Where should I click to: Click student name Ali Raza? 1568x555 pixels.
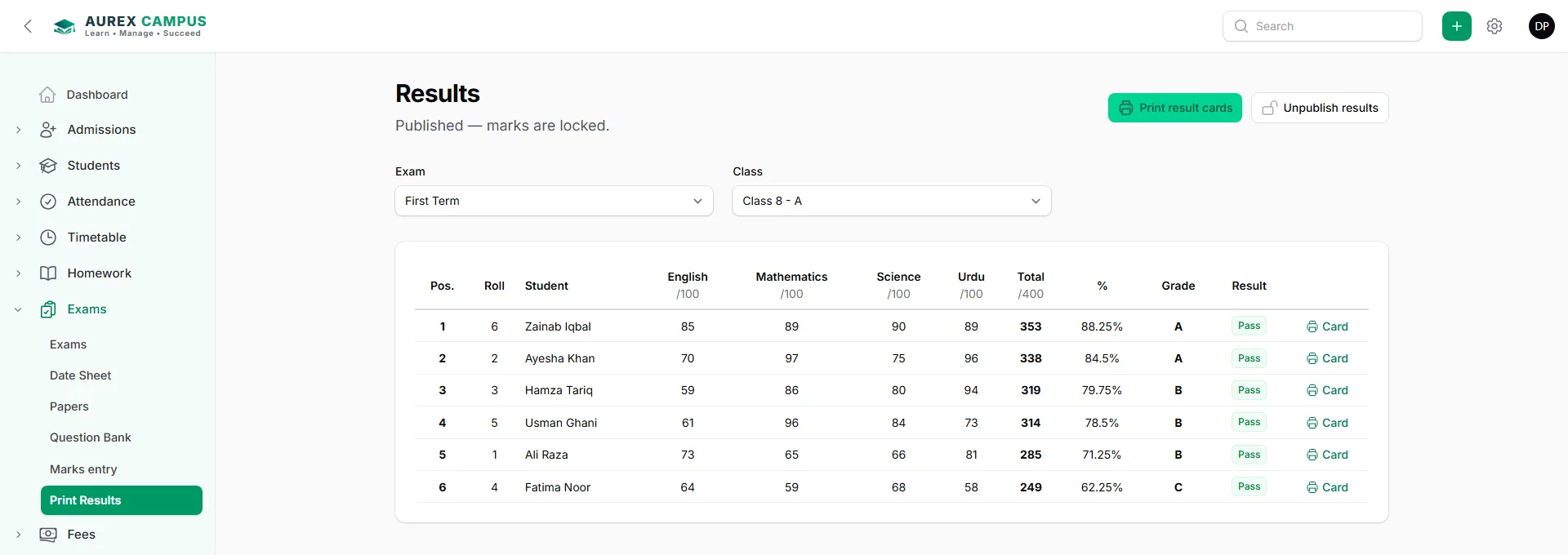click(x=546, y=455)
